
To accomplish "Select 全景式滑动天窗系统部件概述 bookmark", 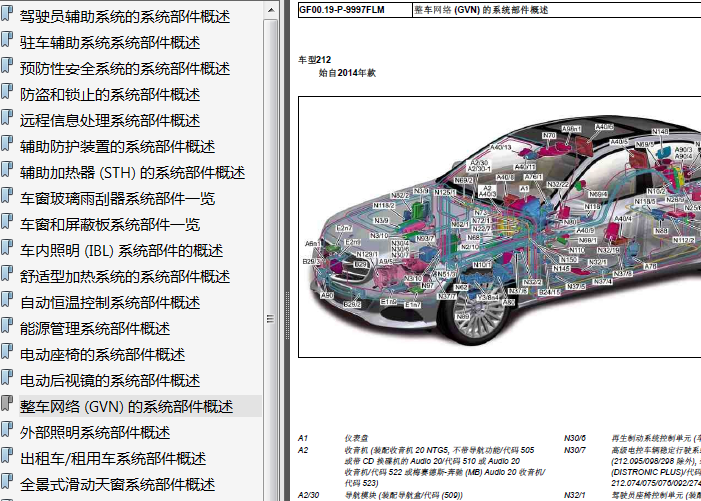I will pyautogui.click(x=118, y=484).
